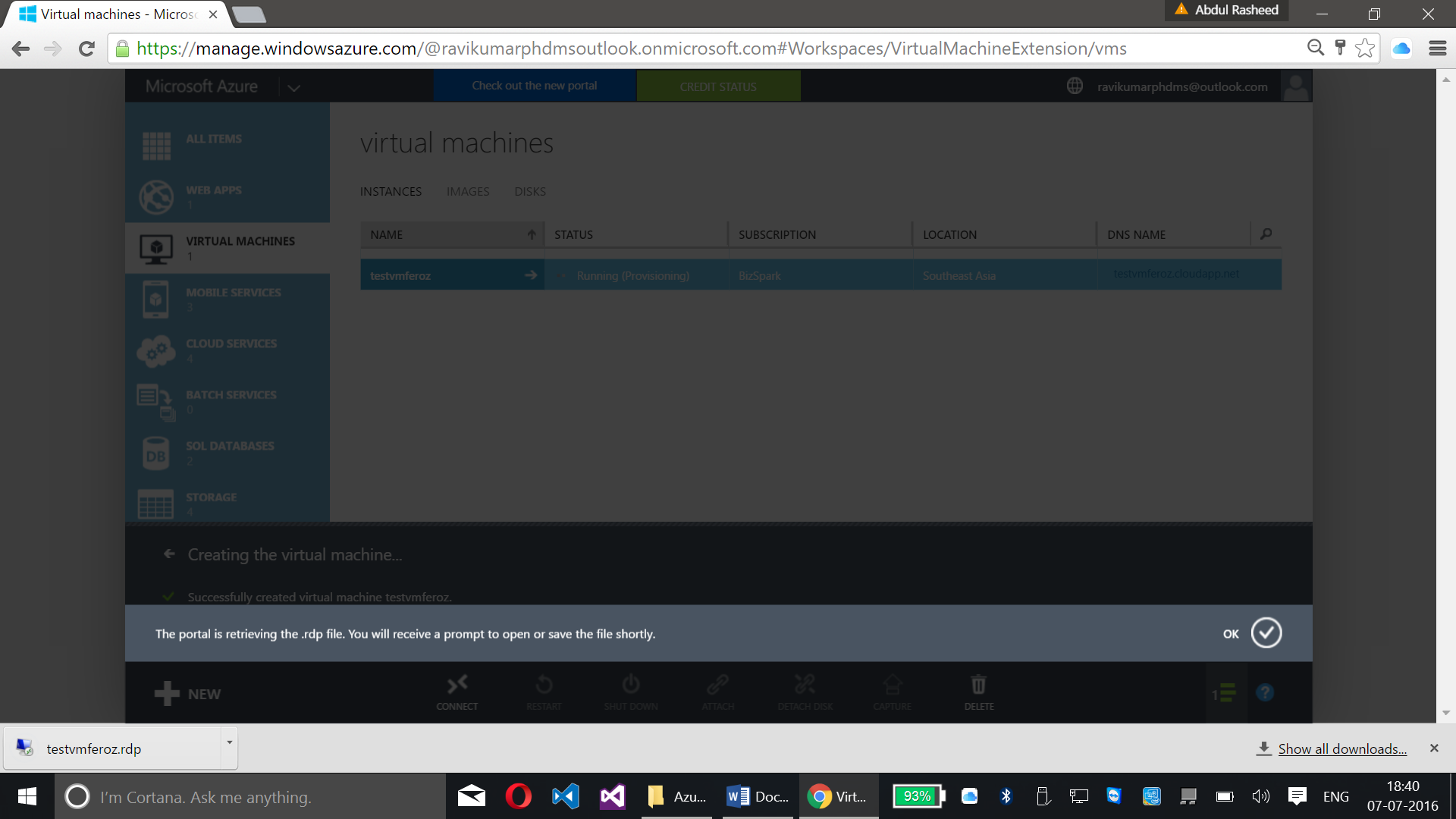Select Batch Services in the sidebar
The width and height of the screenshot is (1456, 819).
click(227, 402)
